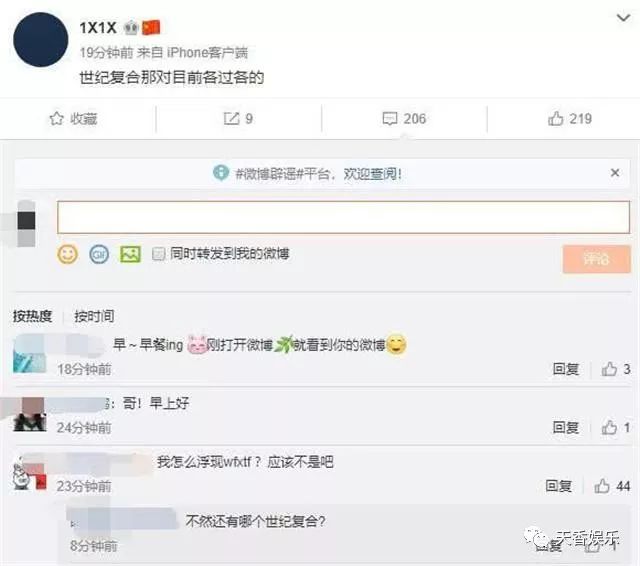Reply to the wfxtf comment via 回复
Image resolution: width=640 pixels, height=566 pixels.
click(x=558, y=486)
